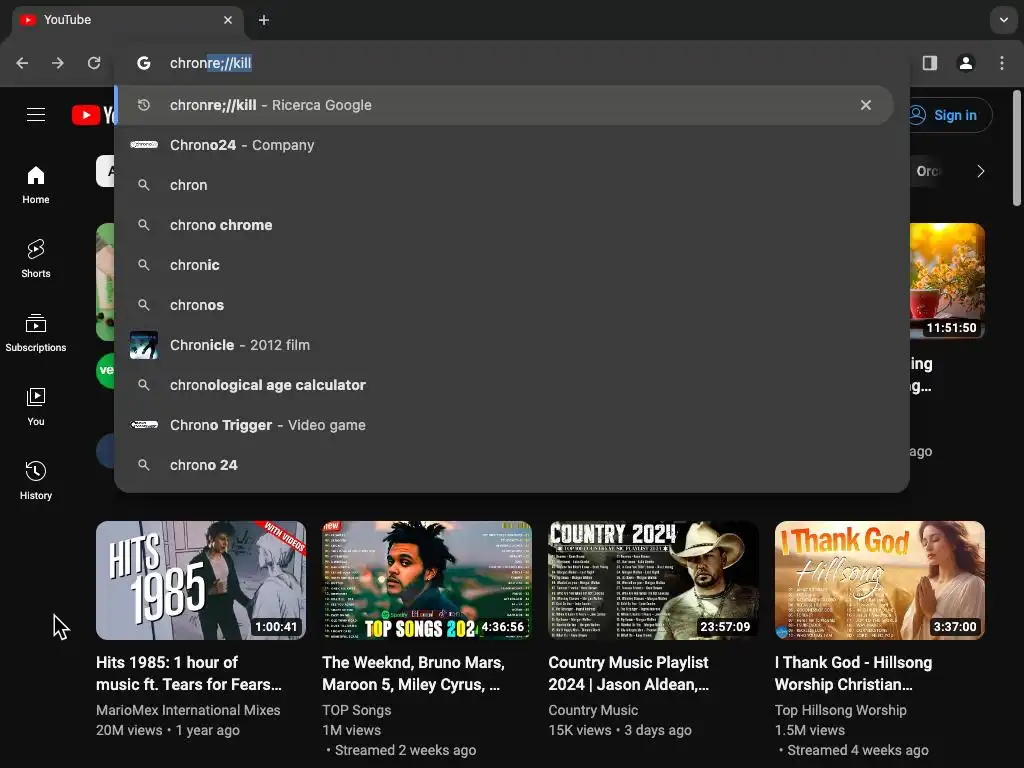The image size is (1024, 768).
Task: Open the TOP Songs channel link
Action: pyautogui.click(x=357, y=710)
